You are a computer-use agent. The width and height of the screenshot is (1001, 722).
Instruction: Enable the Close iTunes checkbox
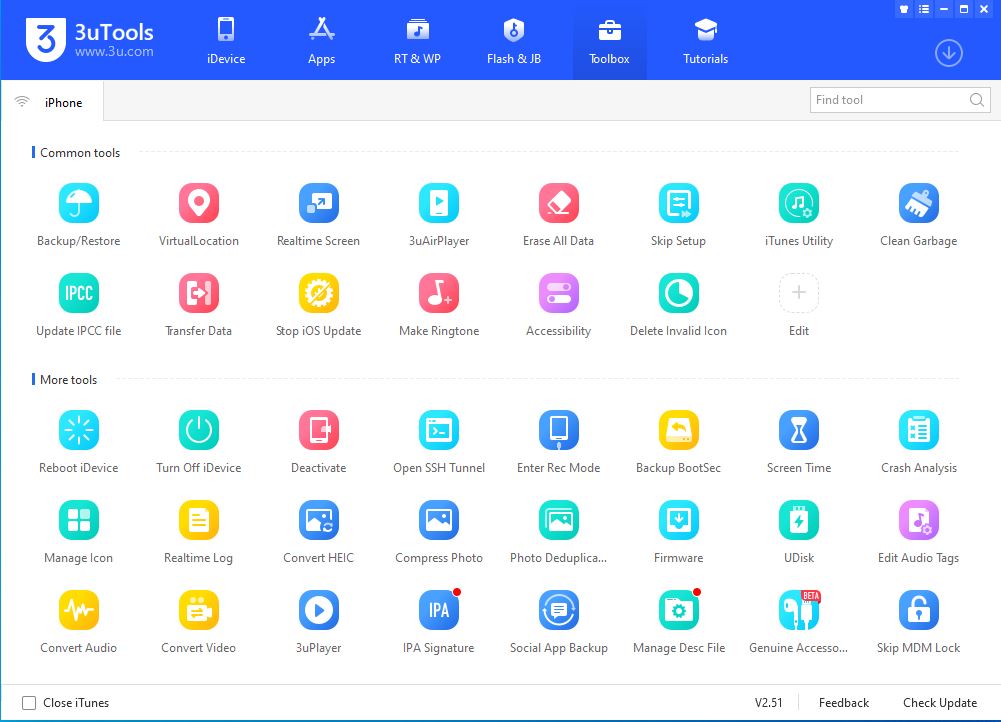pyautogui.click(x=29, y=703)
